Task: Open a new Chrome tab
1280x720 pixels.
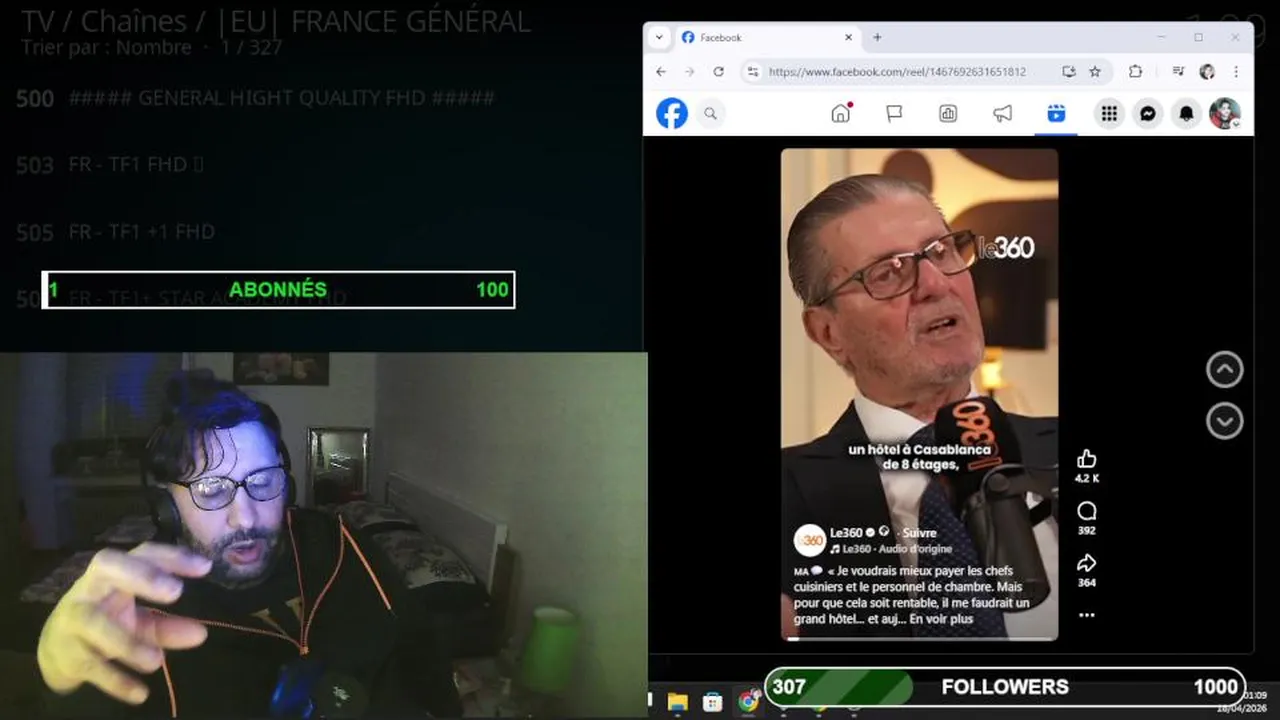Action: pyautogui.click(x=877, y=37)
